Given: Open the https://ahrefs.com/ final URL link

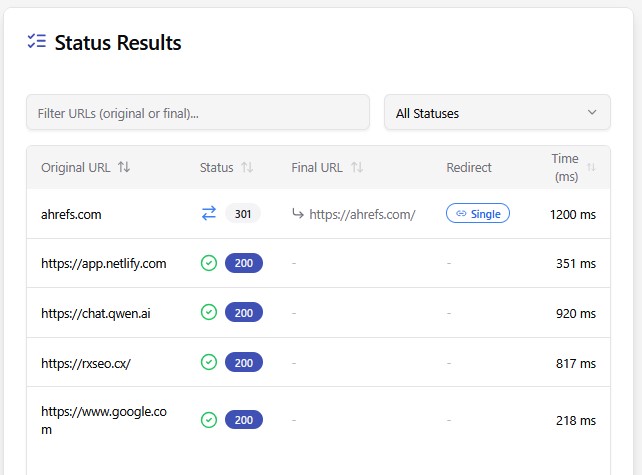Looking at the screenshot, I should (361, 214).
